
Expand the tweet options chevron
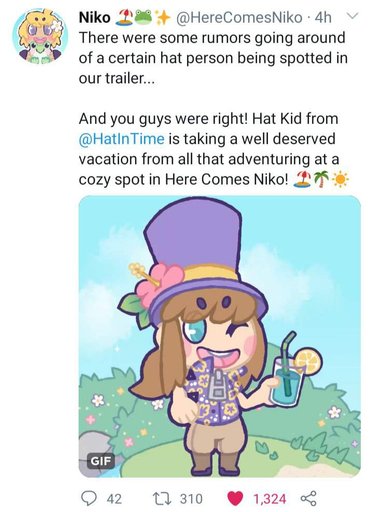(x=352, y=16)
